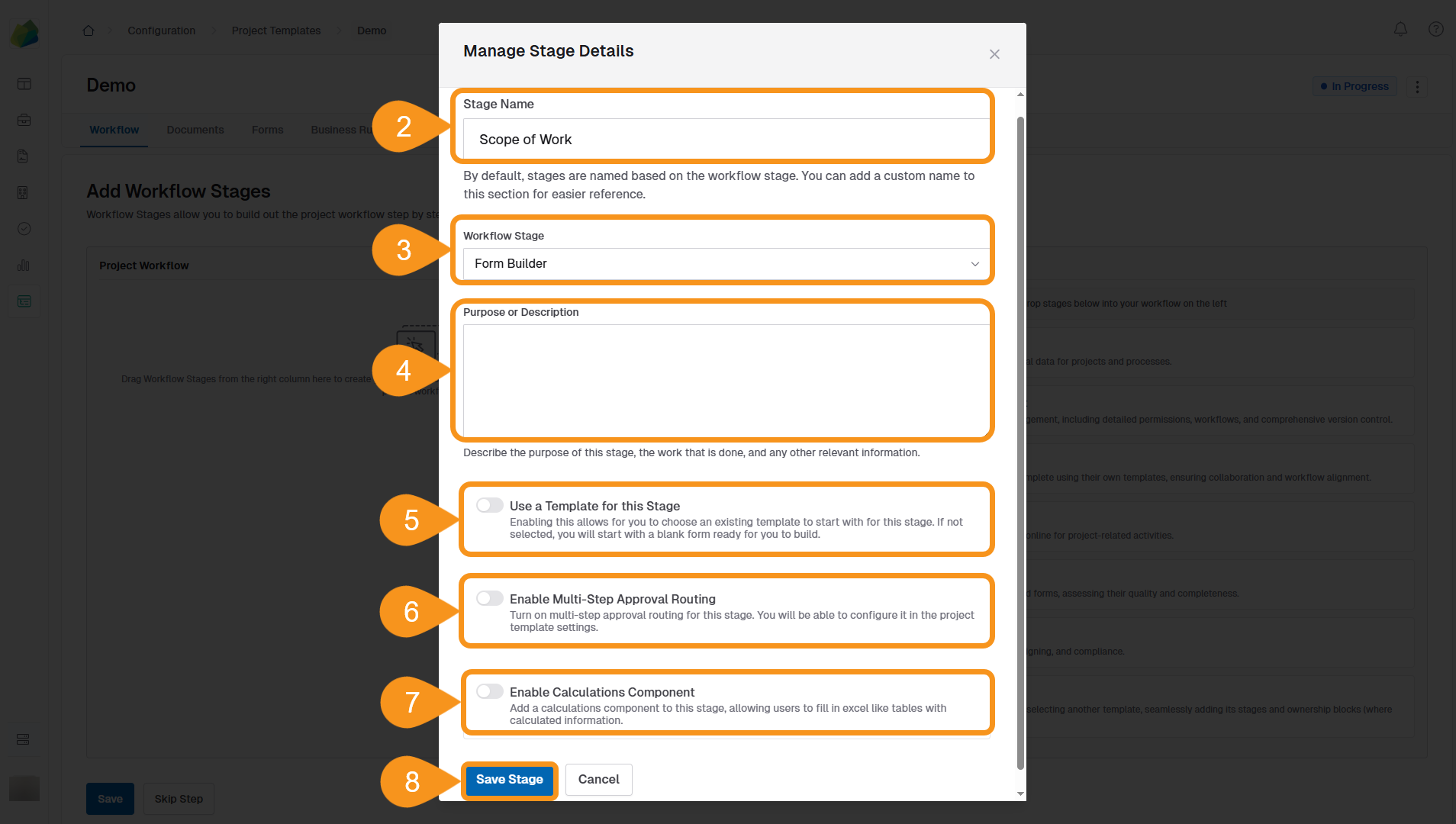Click the home breadcrumb icon

pyautogui.click(x=88, y=30)
